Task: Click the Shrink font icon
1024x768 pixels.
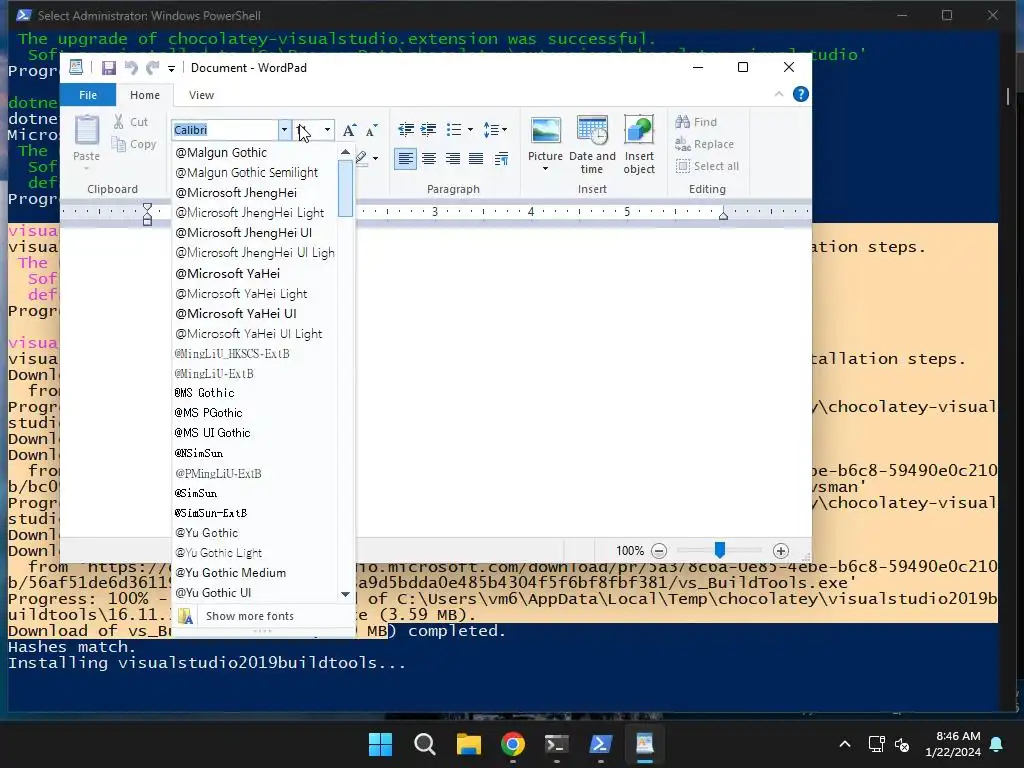Action: [x=371, y=130]
